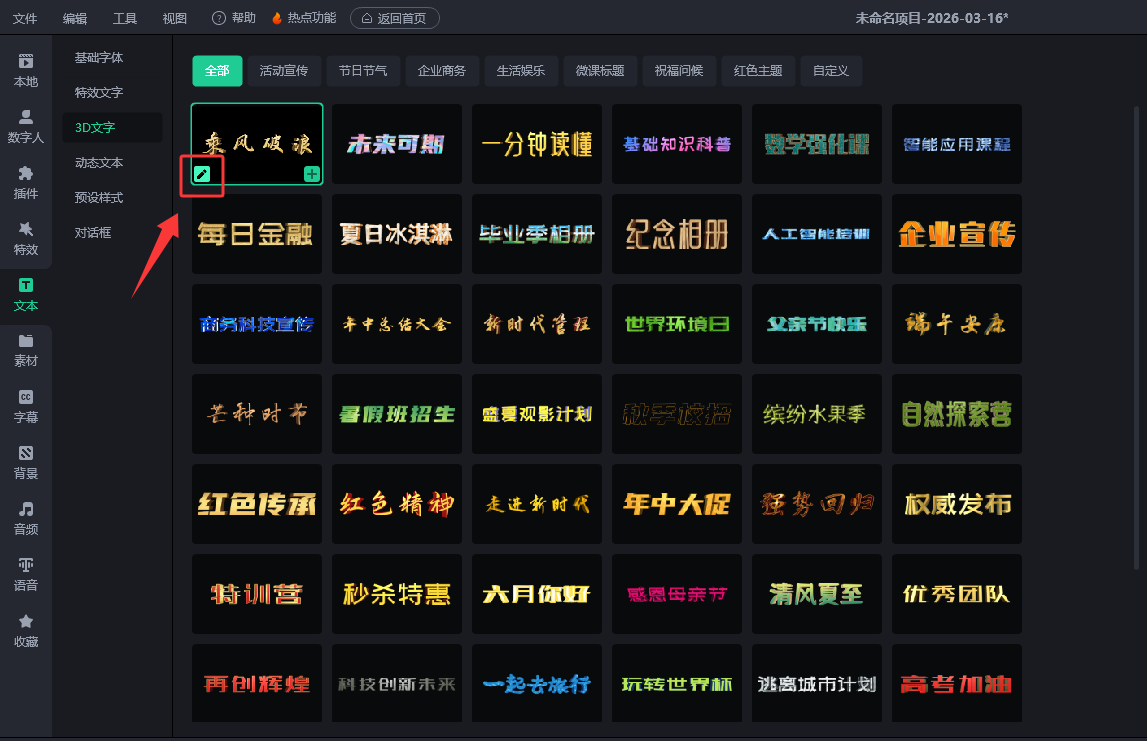Screen dimensions: 1147x741
Task: Open the 工具 menu
Action: pos(125,18)
